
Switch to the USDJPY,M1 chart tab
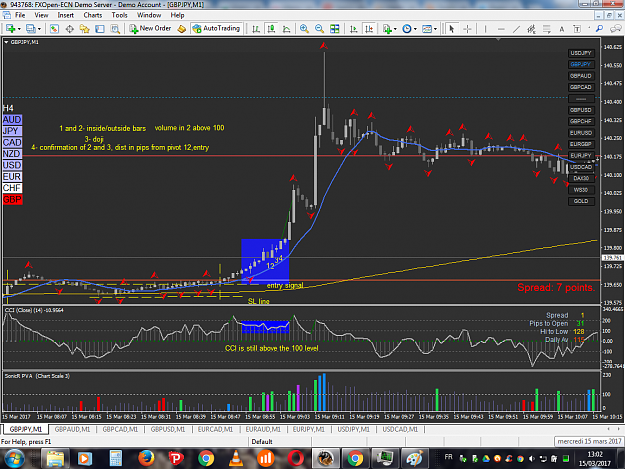354,429
